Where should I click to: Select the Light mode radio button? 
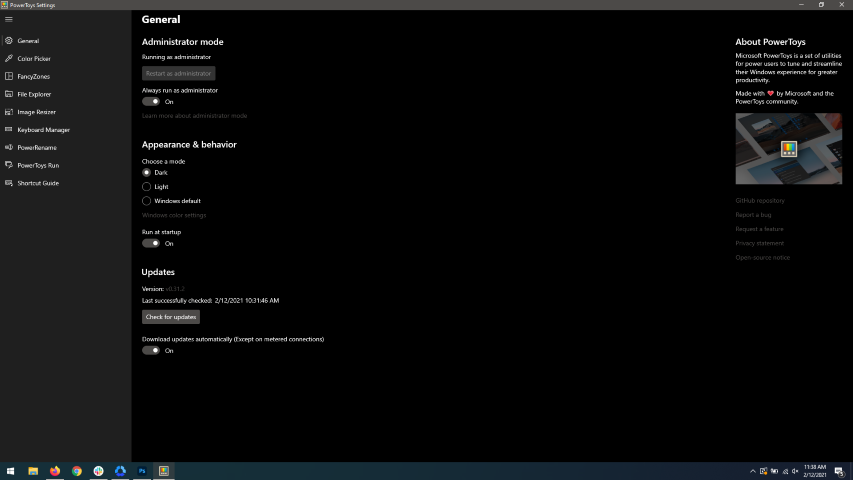pos(146,187)
